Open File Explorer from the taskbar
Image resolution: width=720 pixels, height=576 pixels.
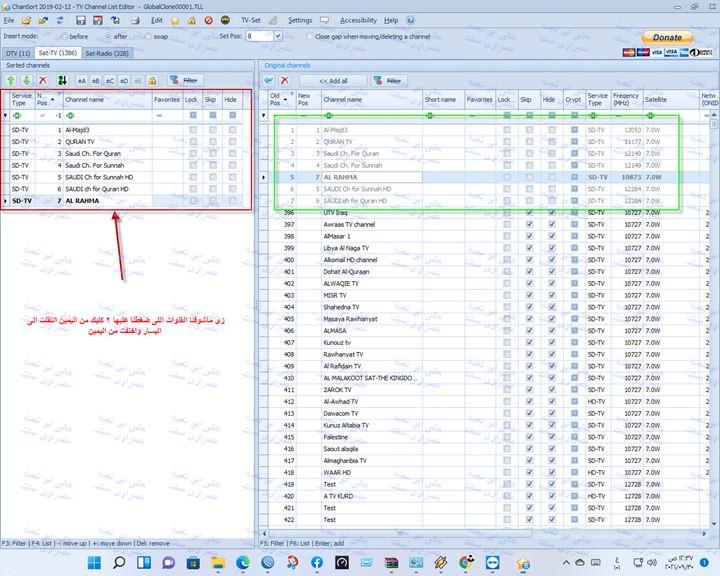point(218,562)
